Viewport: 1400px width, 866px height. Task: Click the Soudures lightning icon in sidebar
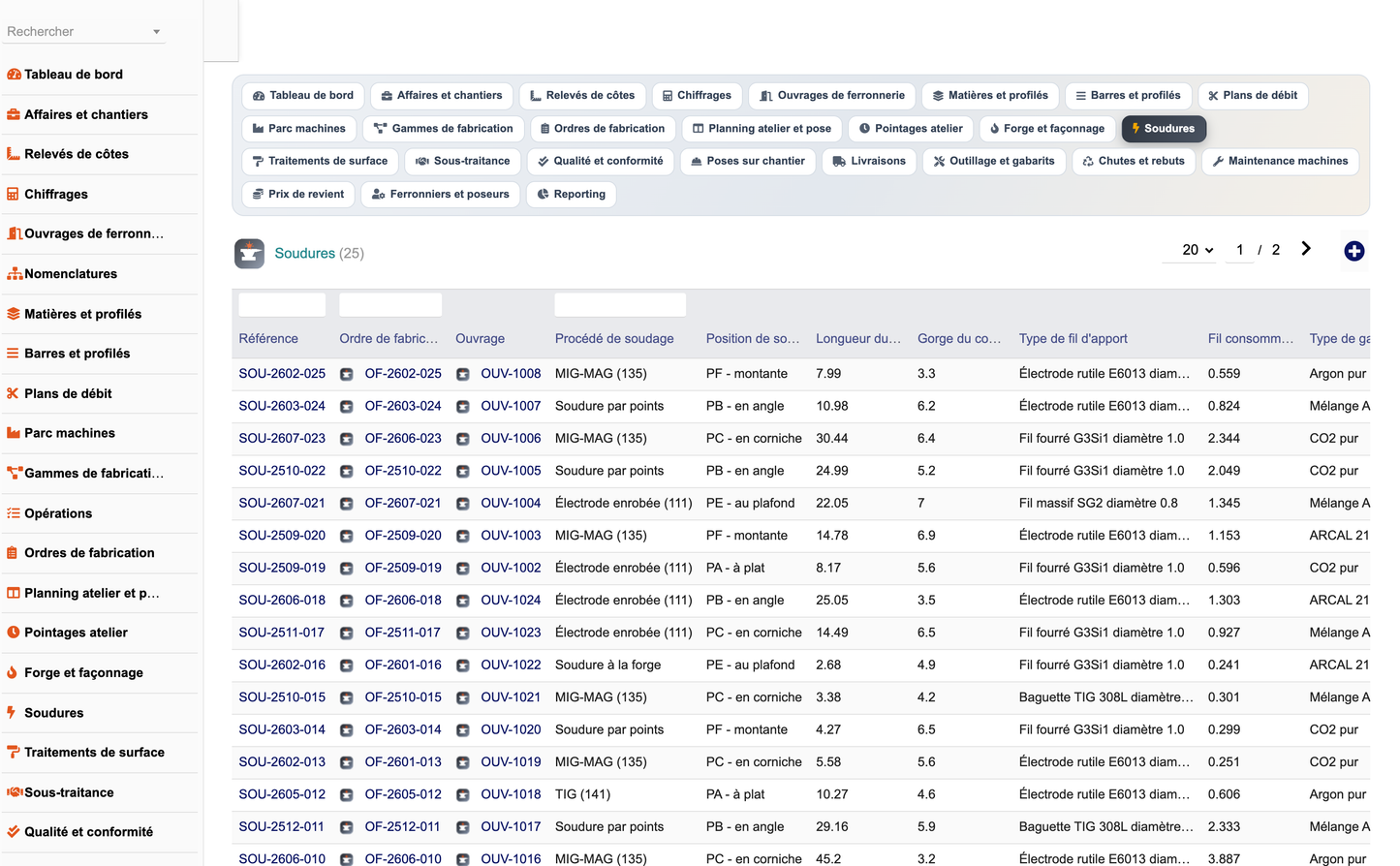[x=14, y=713]
